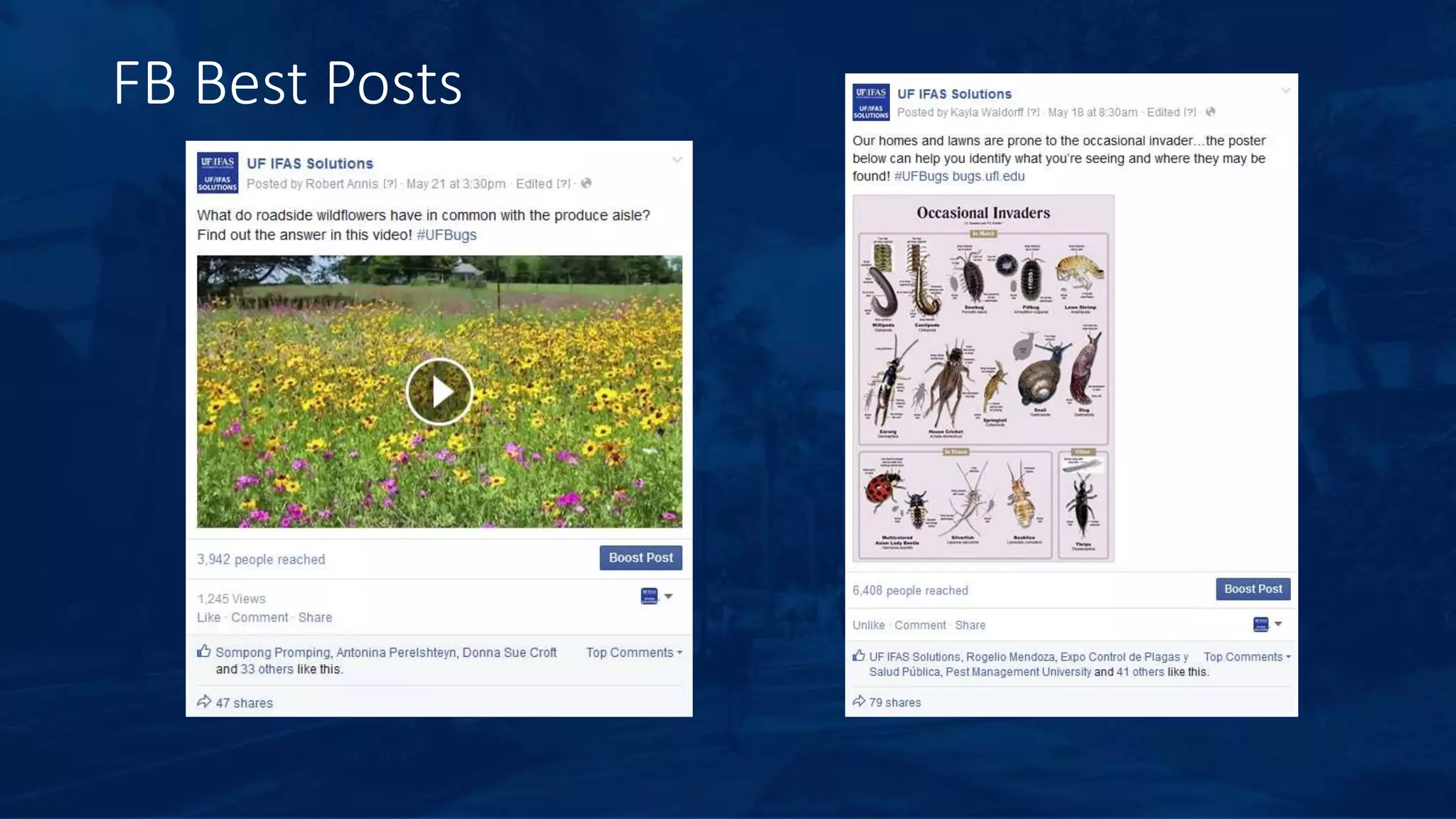Boost the wildflower video post
1456x819 pixels.
pos(641,558)
